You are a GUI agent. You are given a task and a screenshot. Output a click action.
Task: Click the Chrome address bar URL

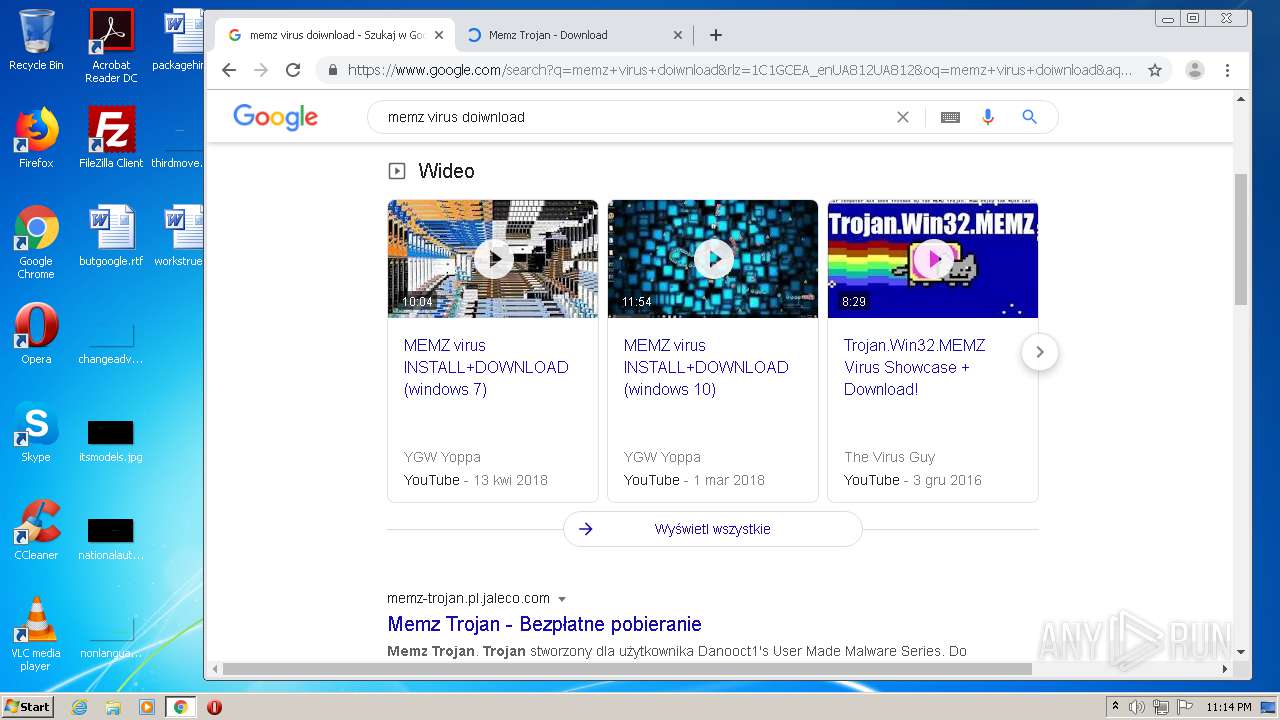coord(740,70)
